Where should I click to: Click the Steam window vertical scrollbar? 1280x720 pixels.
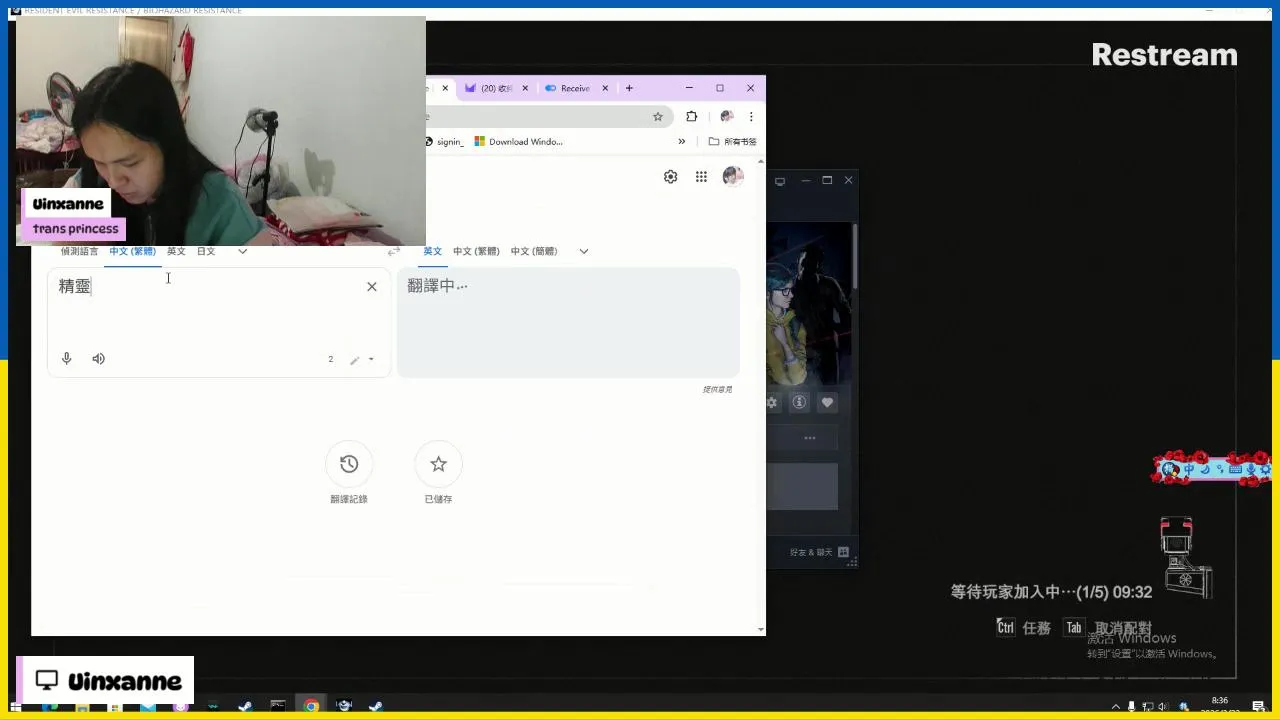pyautogui.click(x=855, y=255)
